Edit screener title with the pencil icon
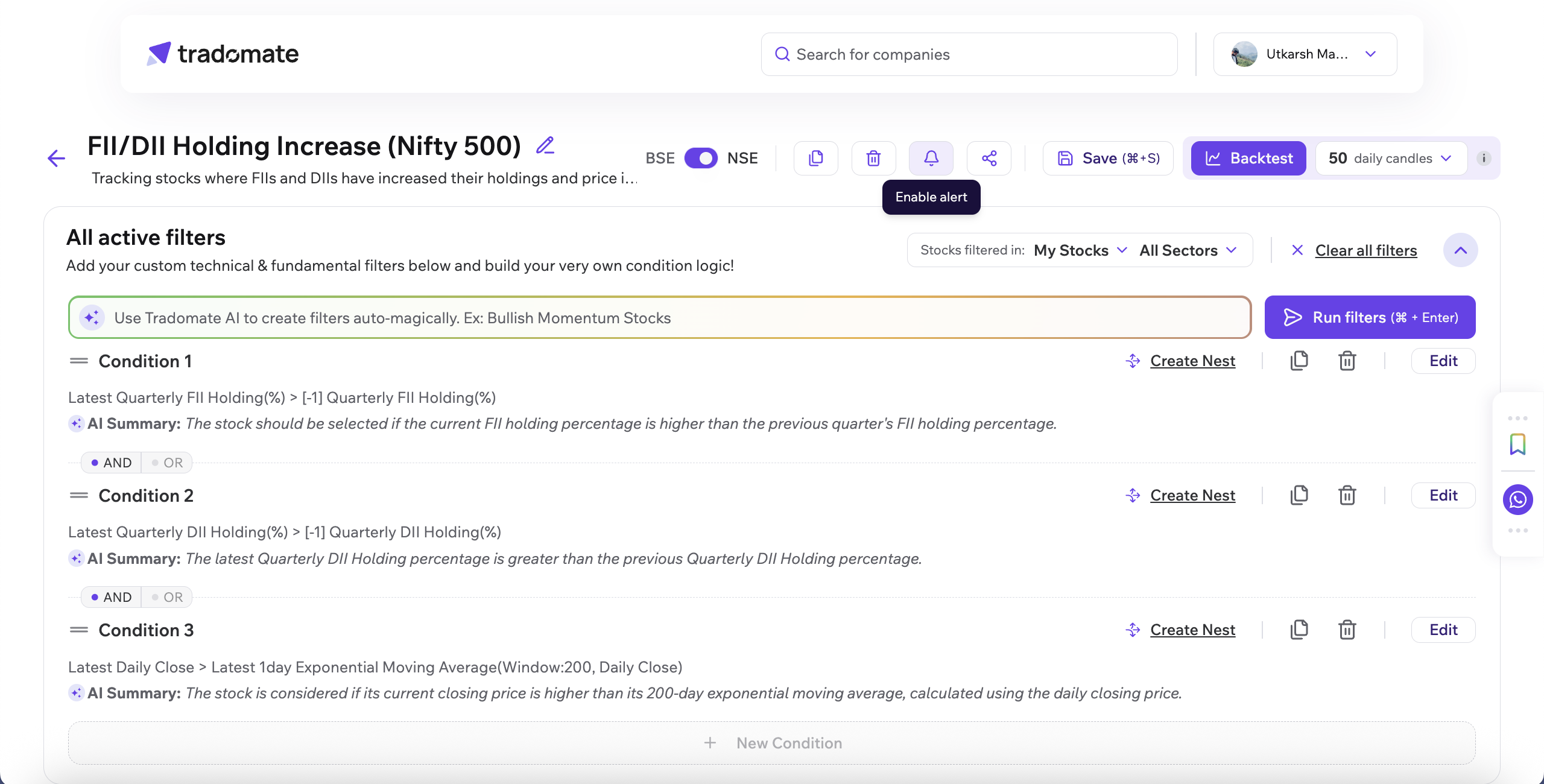Screen dimensions: 1544x784 tap(545, 145)
